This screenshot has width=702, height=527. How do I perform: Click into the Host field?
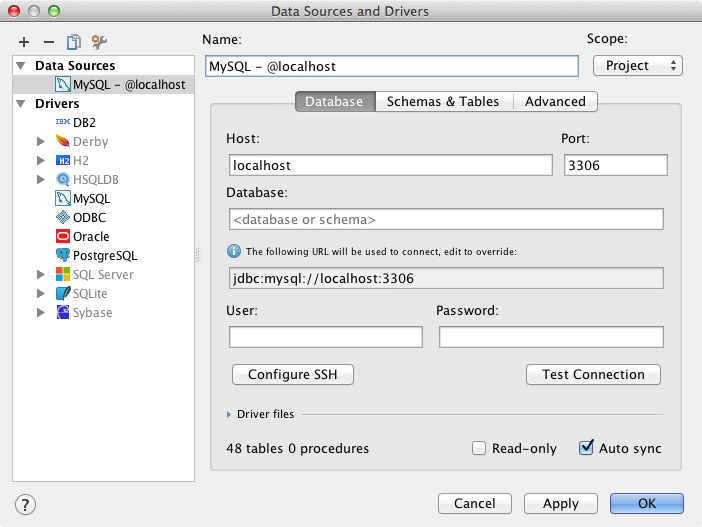(390, 165)
